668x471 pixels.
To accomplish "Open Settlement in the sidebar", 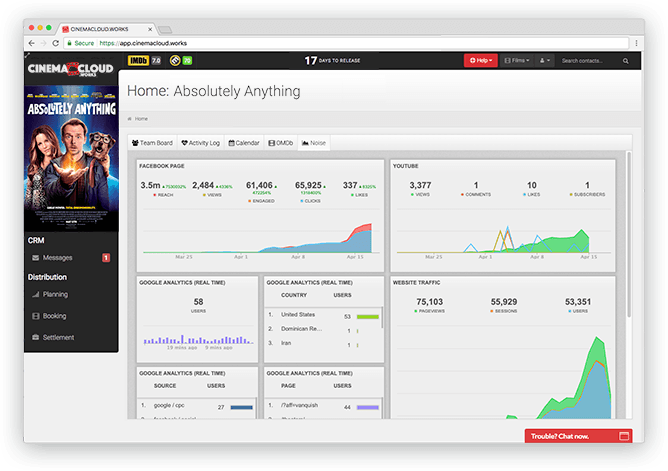I will (x=58, y=337).
